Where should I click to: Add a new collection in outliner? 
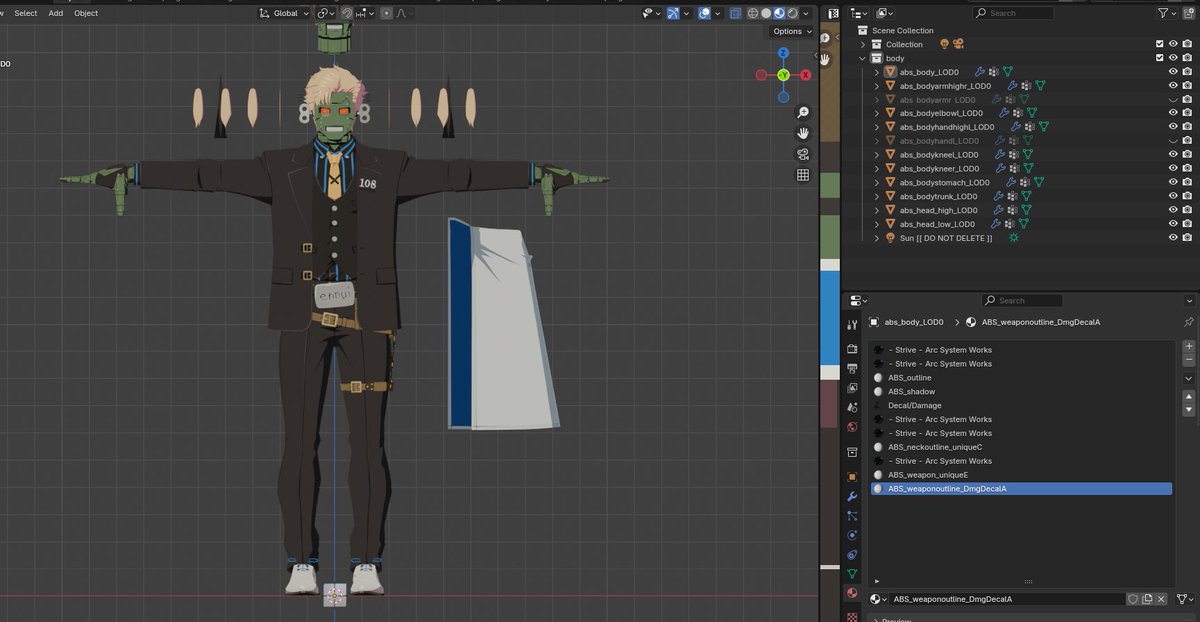coord(1189,13)
